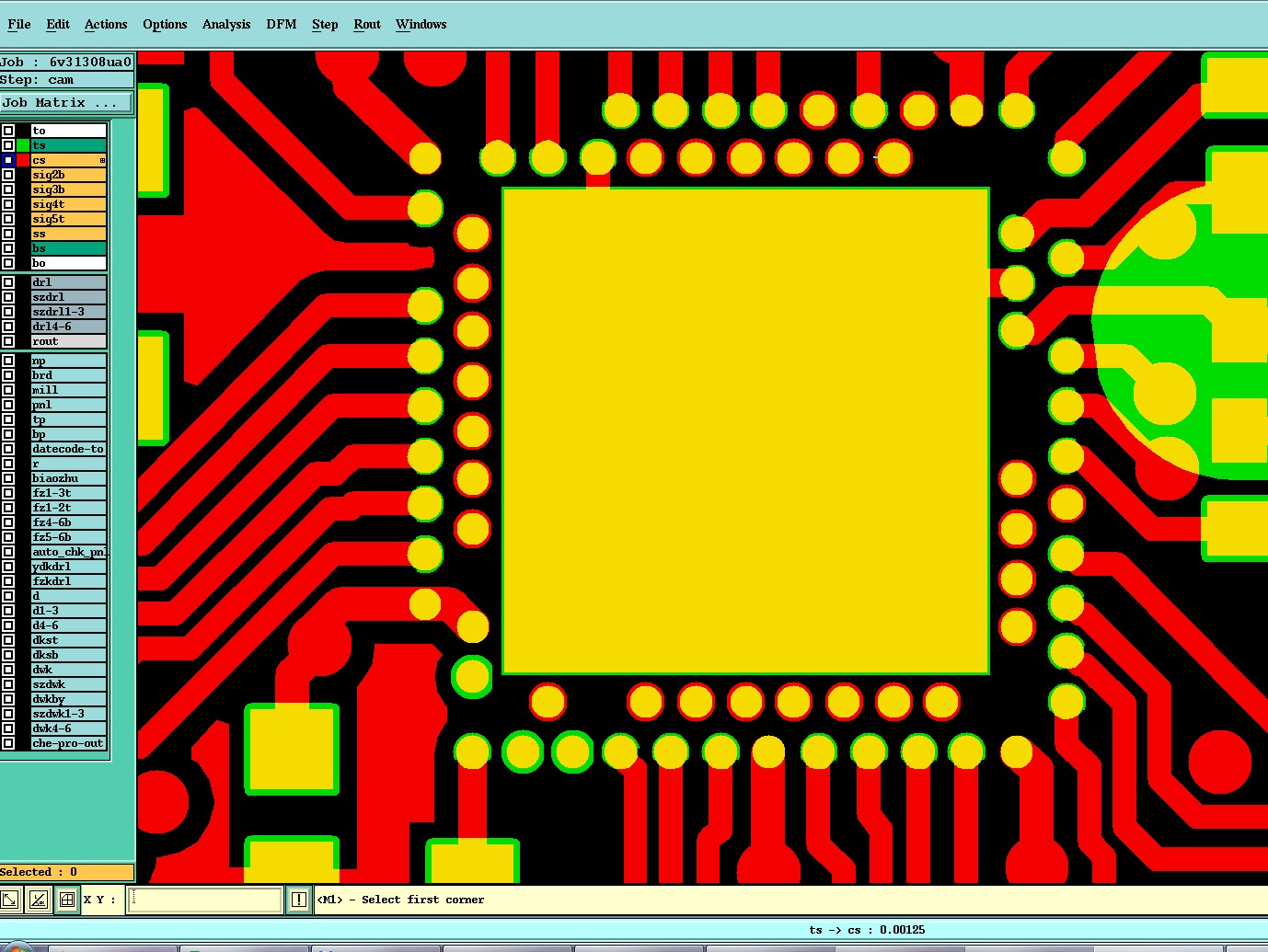Select the sig4t layer name
Viewport: 1268px width, 952px height.
point(69,204)
